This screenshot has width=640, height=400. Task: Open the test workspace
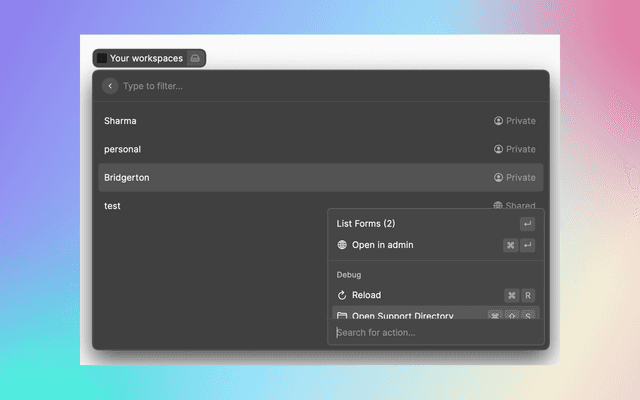pos(112,205)
